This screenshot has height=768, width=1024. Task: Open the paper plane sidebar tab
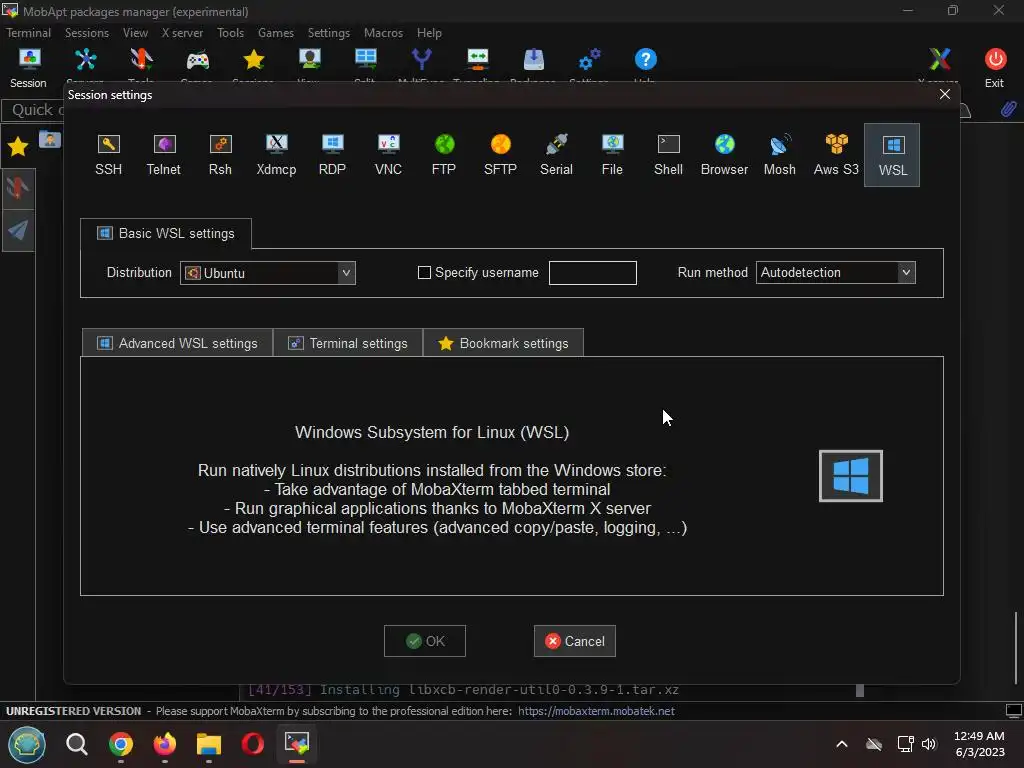click(x=18, y=230)
